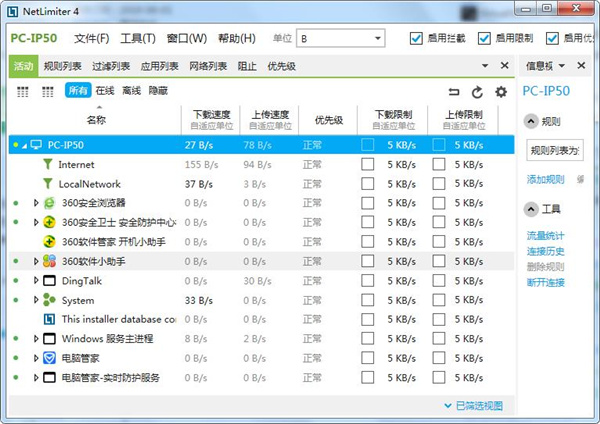Switch to the 优先级 tab
The image size is (600, 424).
coord(282,66)
